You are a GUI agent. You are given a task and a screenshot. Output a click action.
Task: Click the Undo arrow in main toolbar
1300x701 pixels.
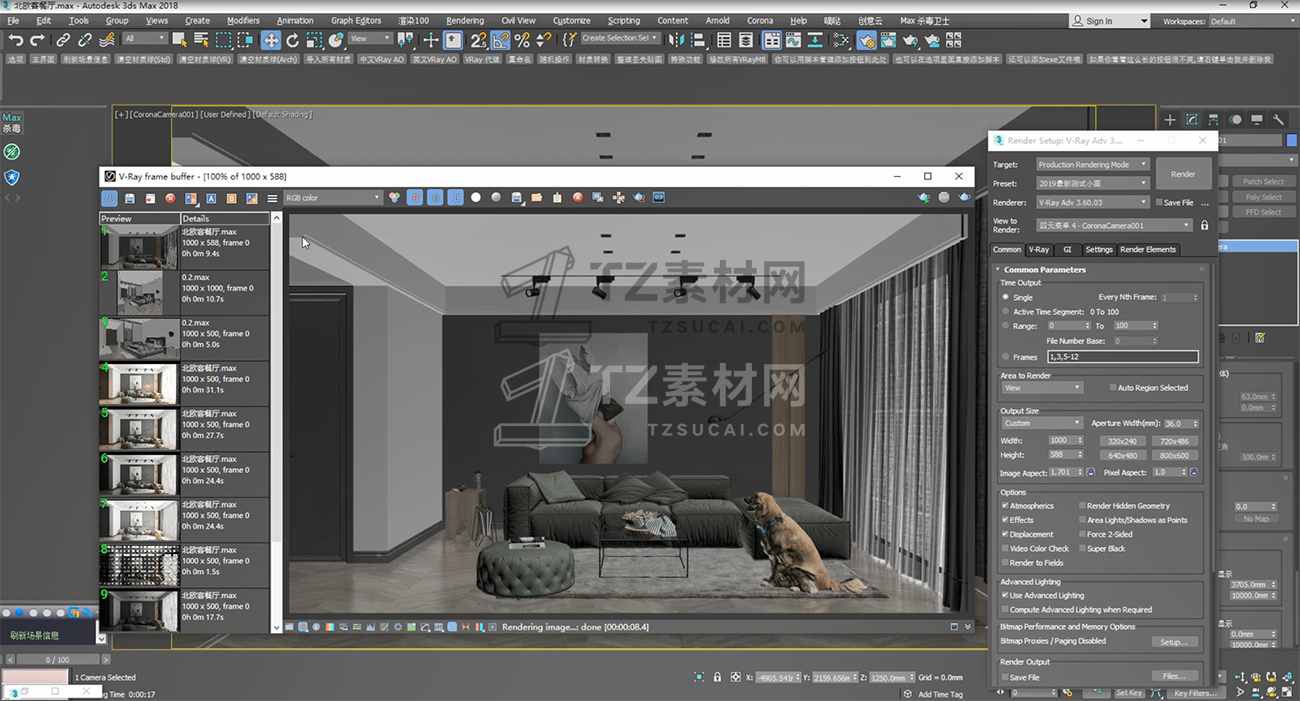click(x=16, y=40)
